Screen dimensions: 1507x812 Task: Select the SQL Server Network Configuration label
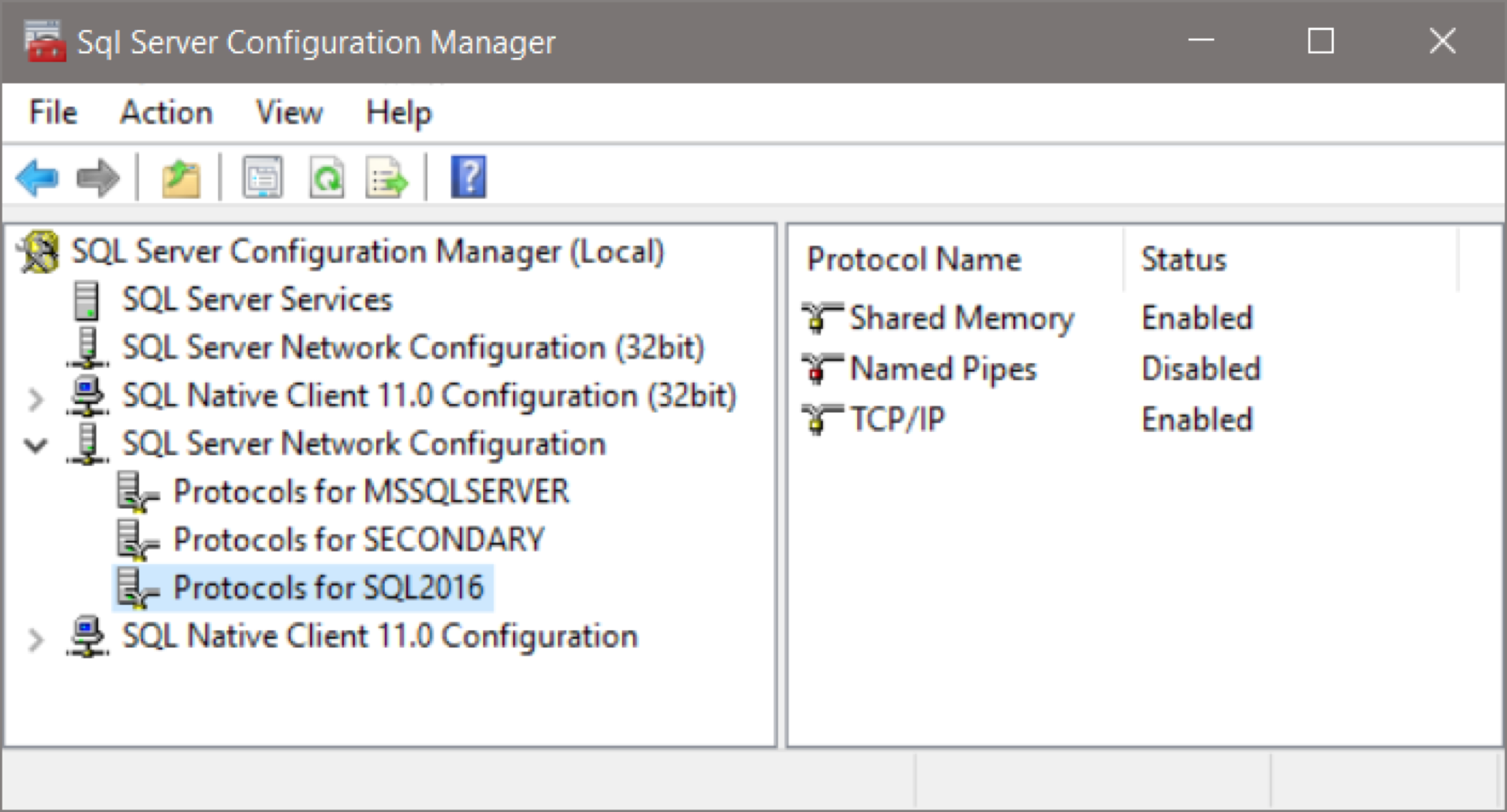[364, 444]
